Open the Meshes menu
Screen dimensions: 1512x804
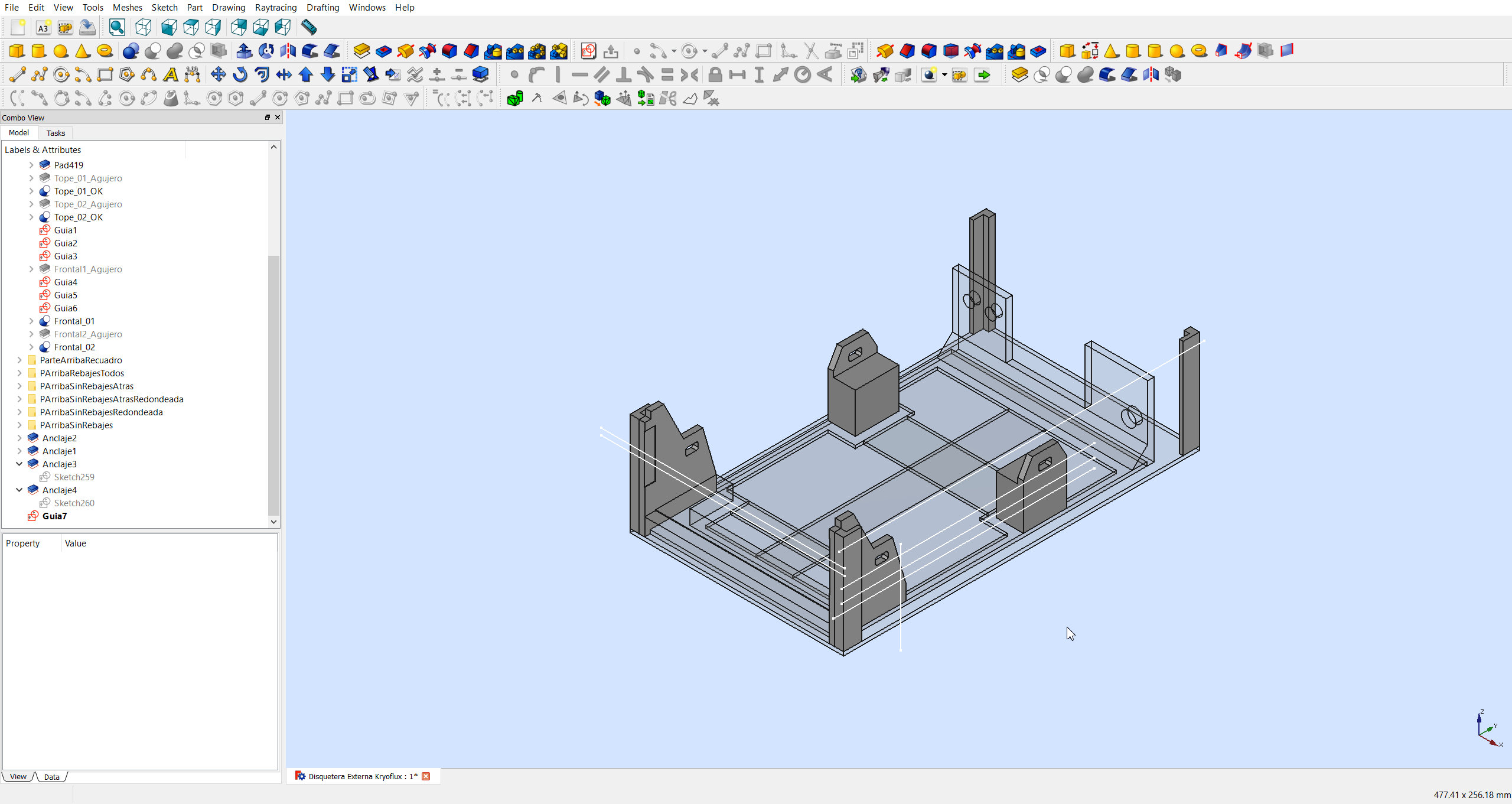tap(128, 7)
